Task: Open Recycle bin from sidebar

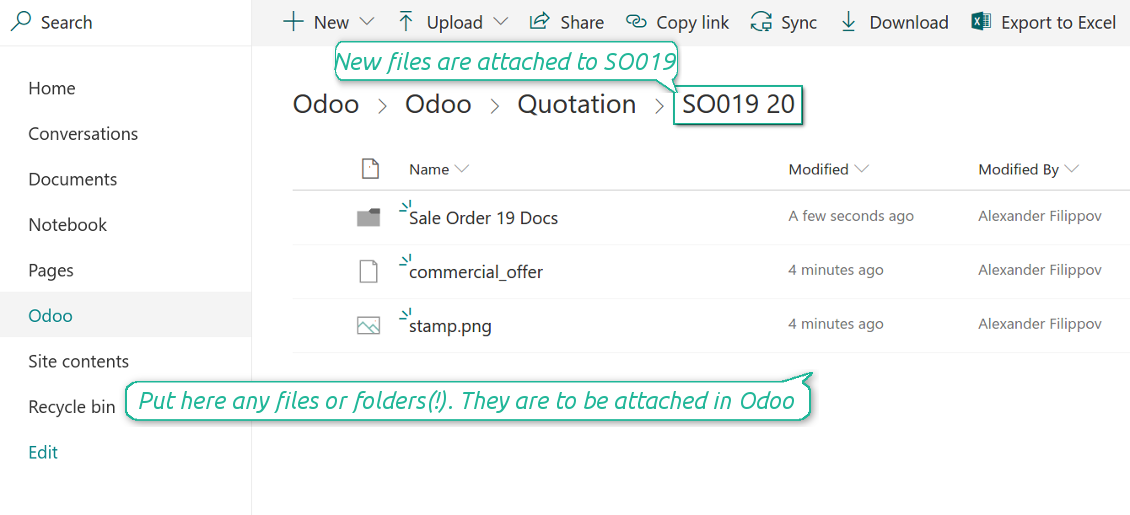Action: 72,407
